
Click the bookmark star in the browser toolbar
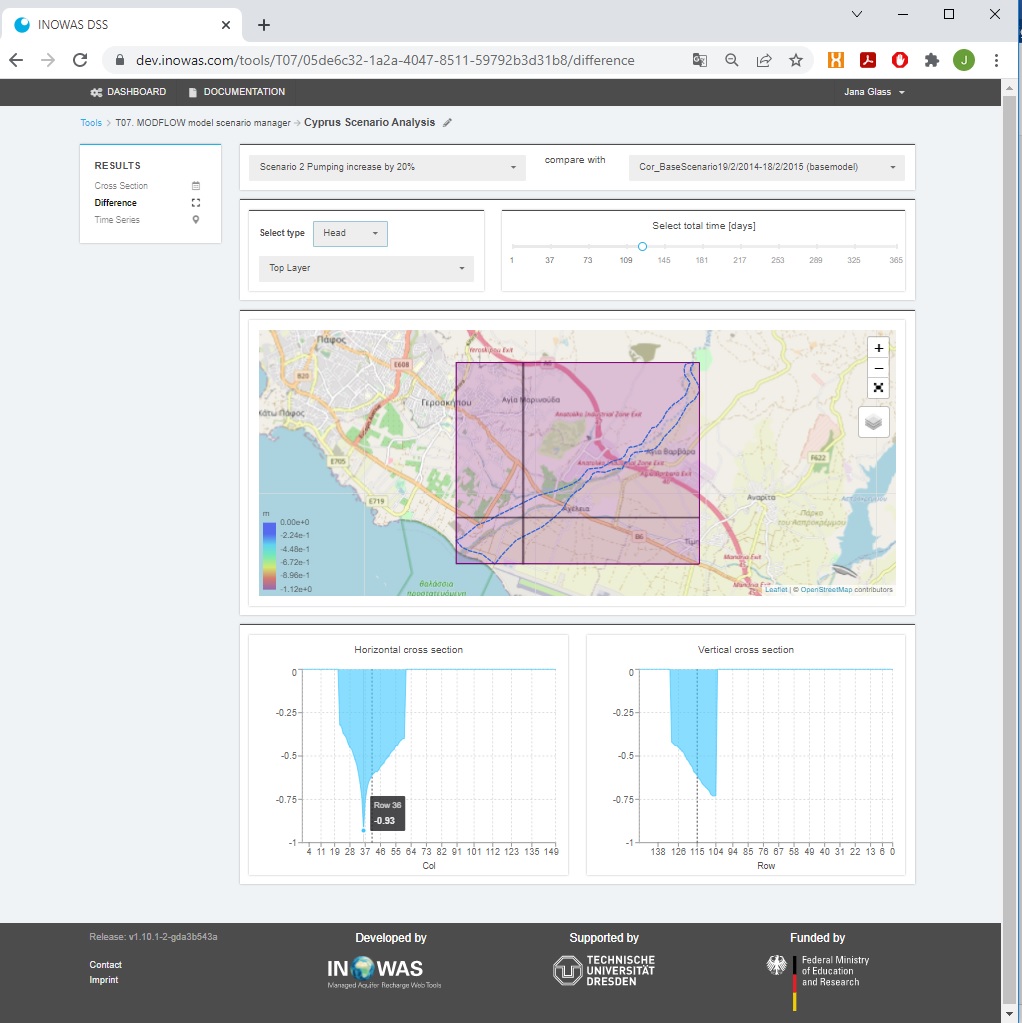[796, 60]
